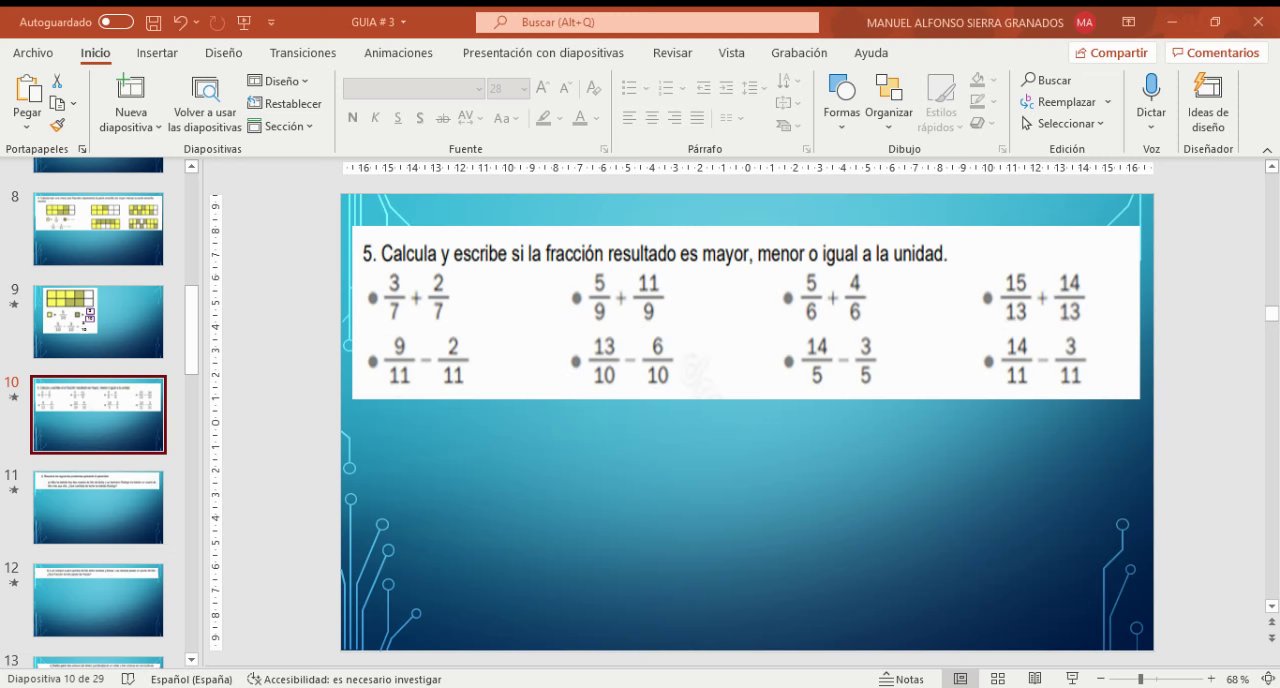Cut selection with the scissors icon

click(57, 81)
